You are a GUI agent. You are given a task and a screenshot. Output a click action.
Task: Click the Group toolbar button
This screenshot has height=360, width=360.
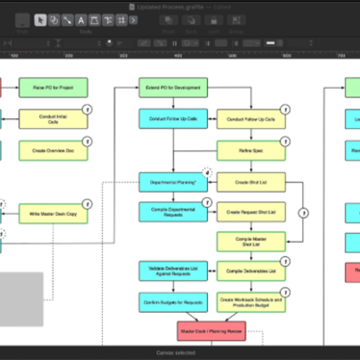236,20
